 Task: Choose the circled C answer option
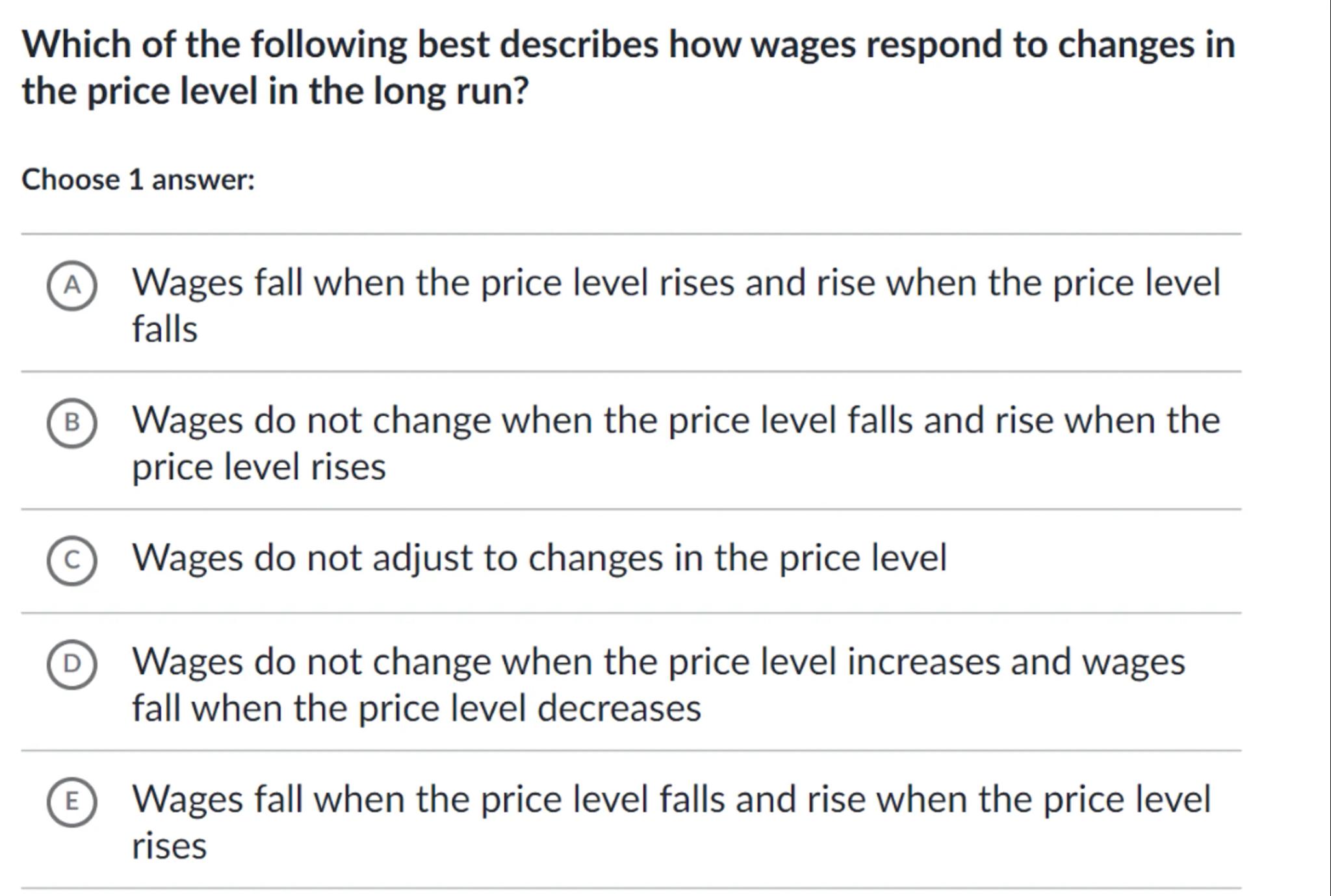[72, 560]
